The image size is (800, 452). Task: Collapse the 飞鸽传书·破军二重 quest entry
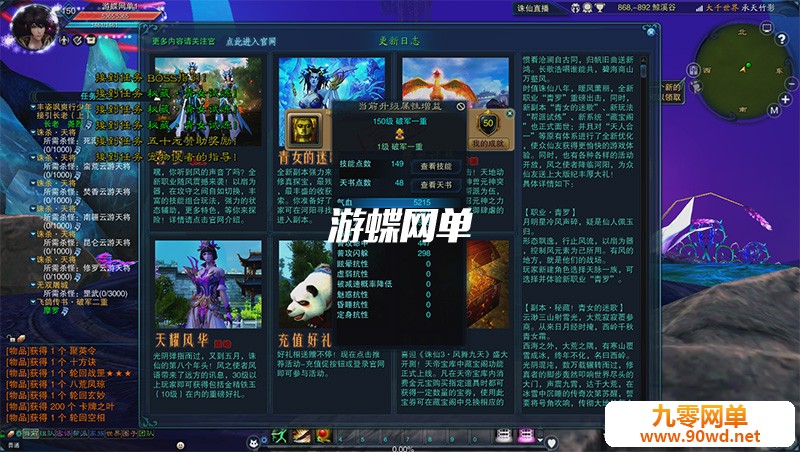[33, 302]
